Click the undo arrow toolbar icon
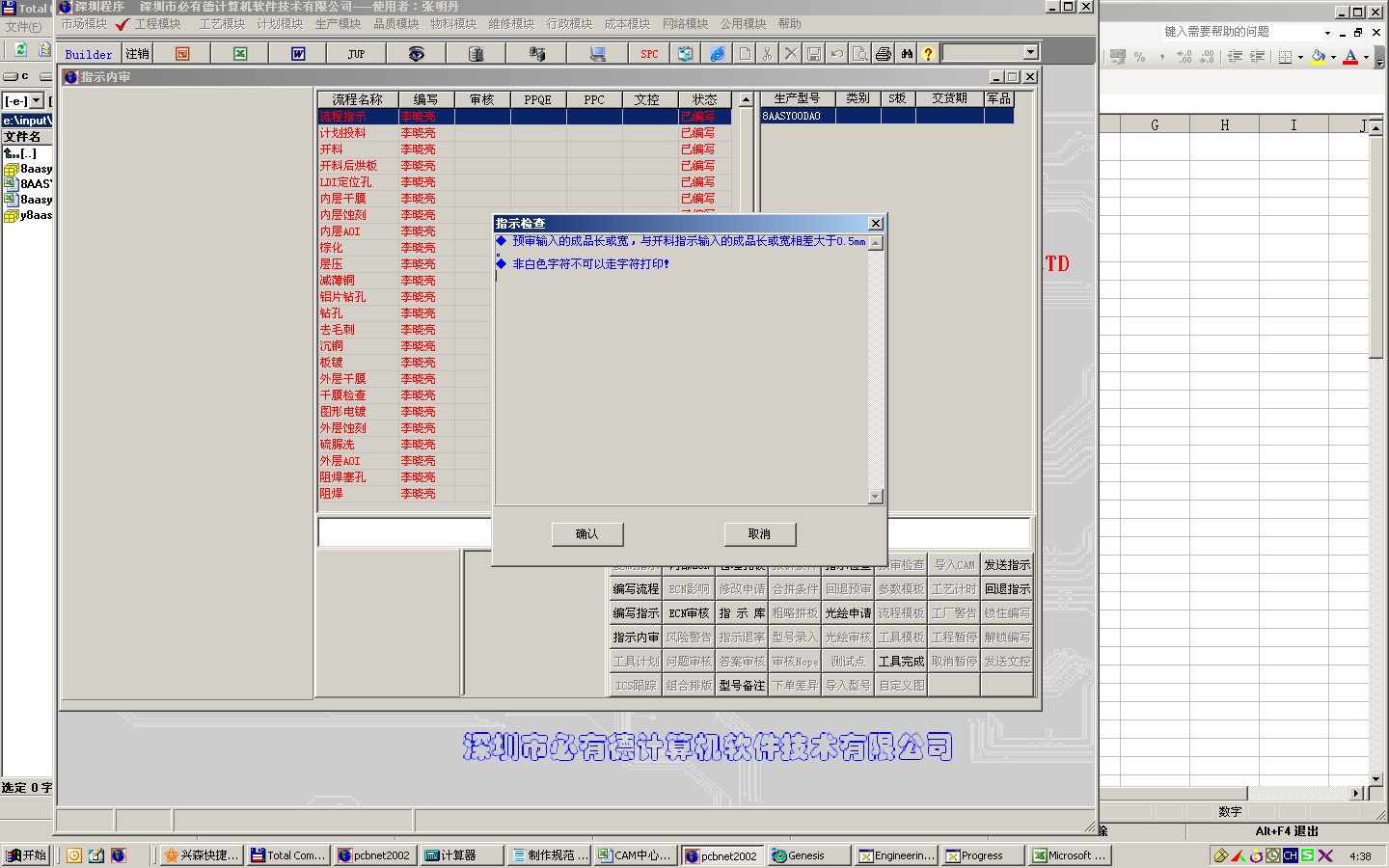The image size is (1389, 868). [837, 54]
